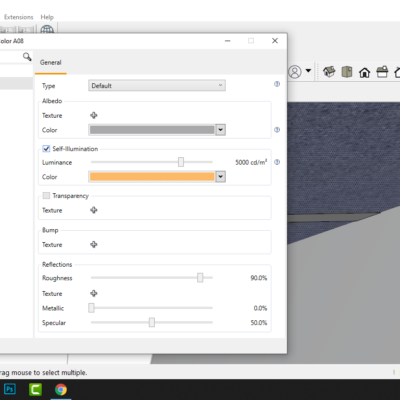The width and height of the screenshot is (400, 400).
Task: Select the top view icon
Action: point(347,72)
